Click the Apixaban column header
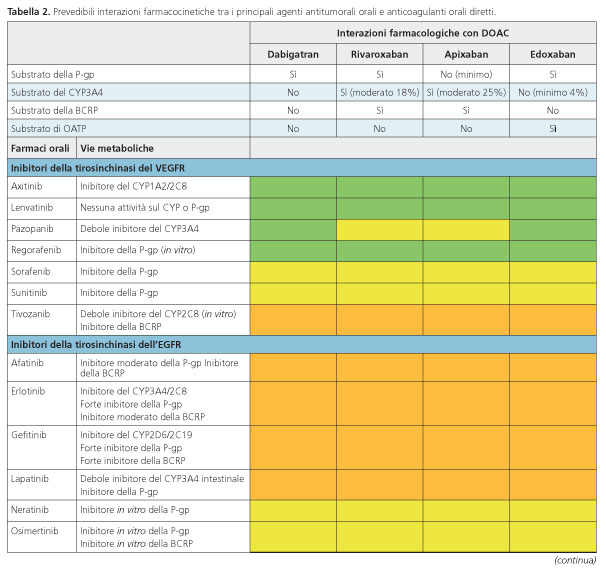606x579 pixels. [466, 54]
